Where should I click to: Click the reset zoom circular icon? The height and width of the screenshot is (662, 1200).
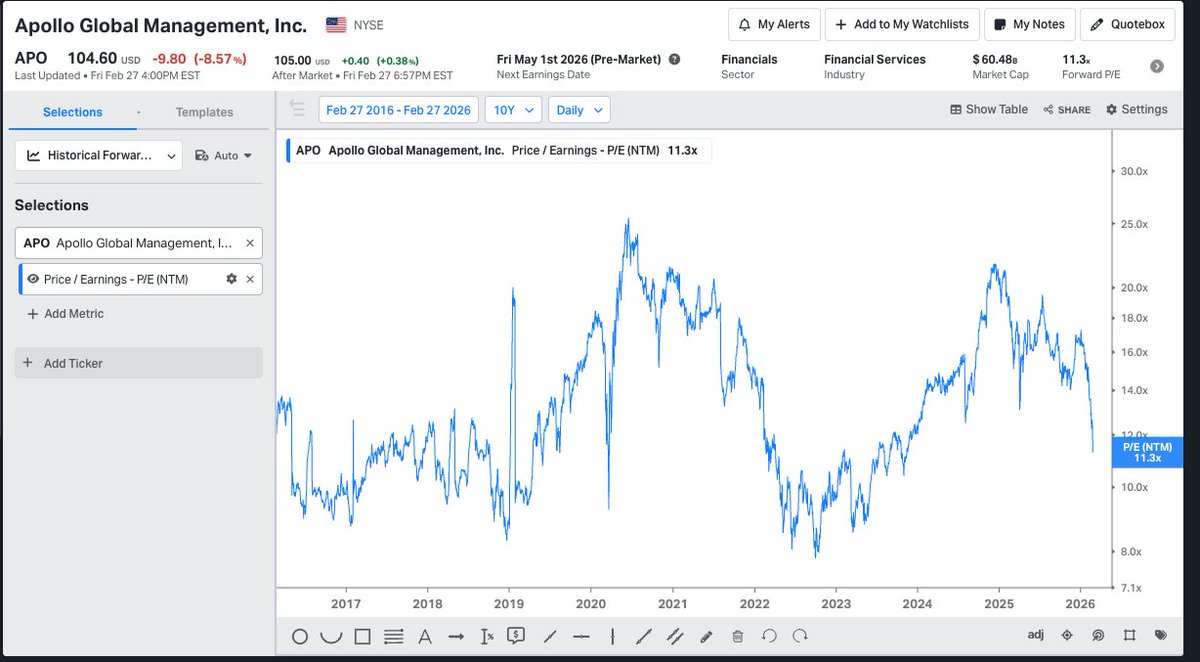(x=1098, y=636)
